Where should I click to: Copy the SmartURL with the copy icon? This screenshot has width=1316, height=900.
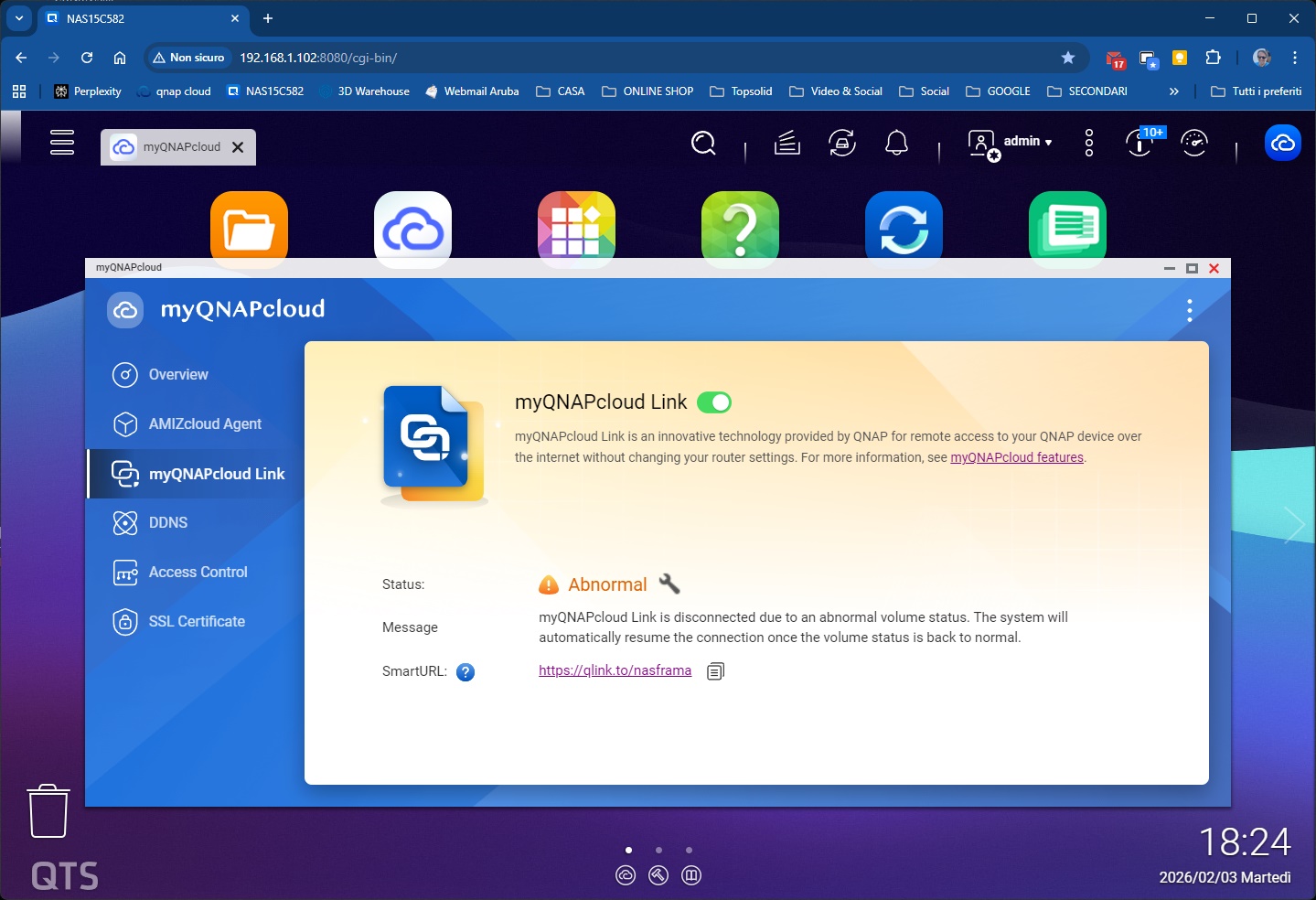tap(715, 671)
